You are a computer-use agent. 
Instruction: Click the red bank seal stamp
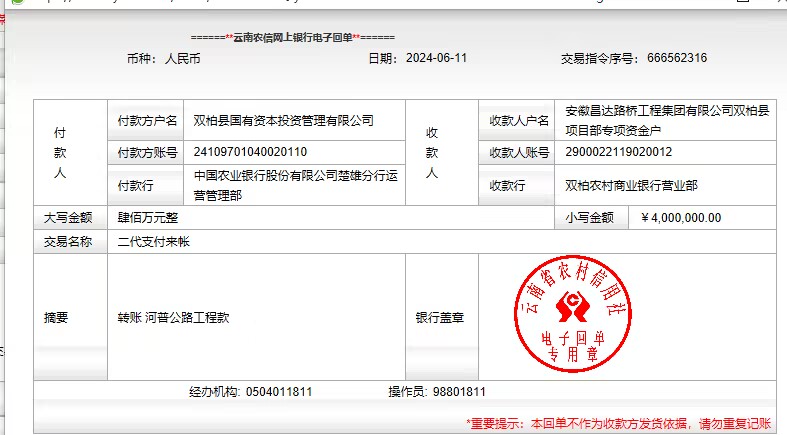[573, 313]
